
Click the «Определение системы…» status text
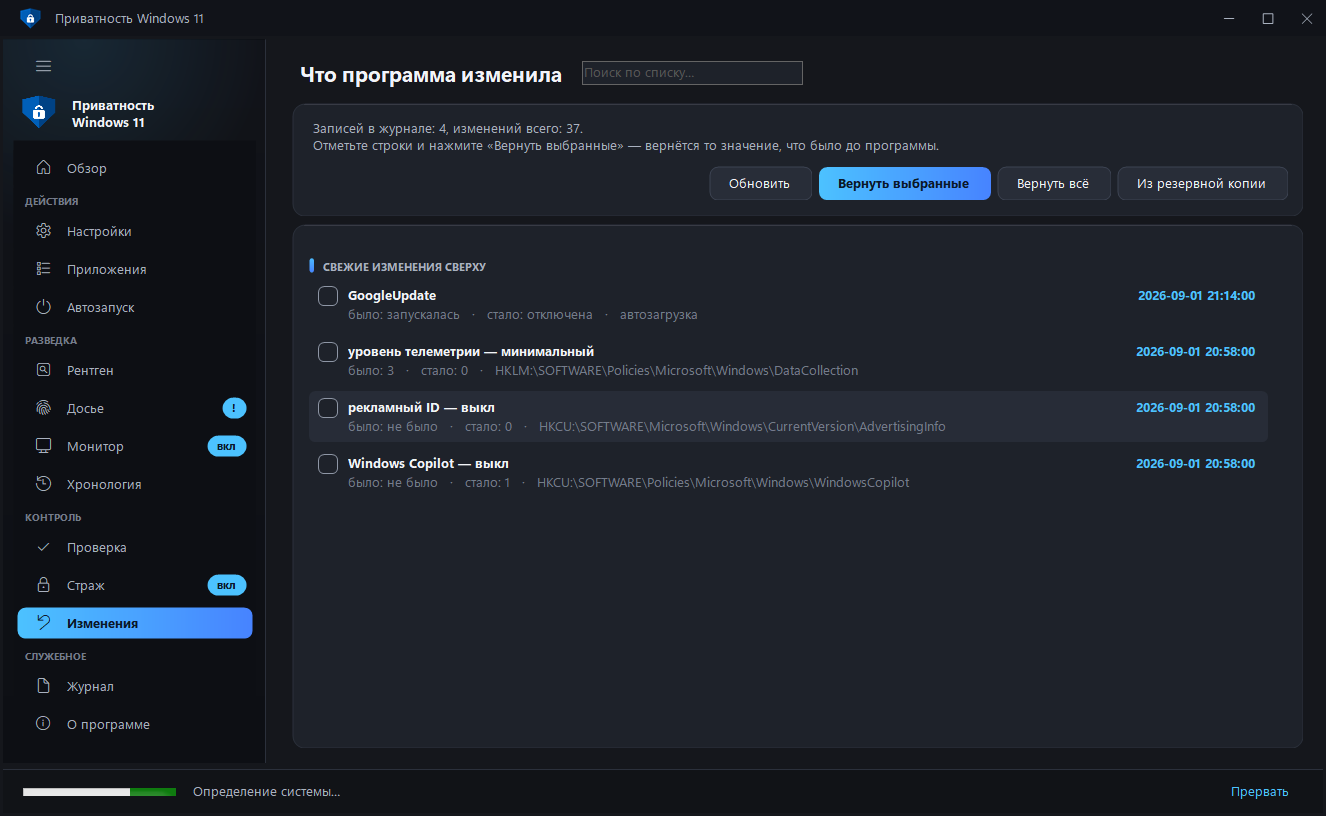click(266, 792)
